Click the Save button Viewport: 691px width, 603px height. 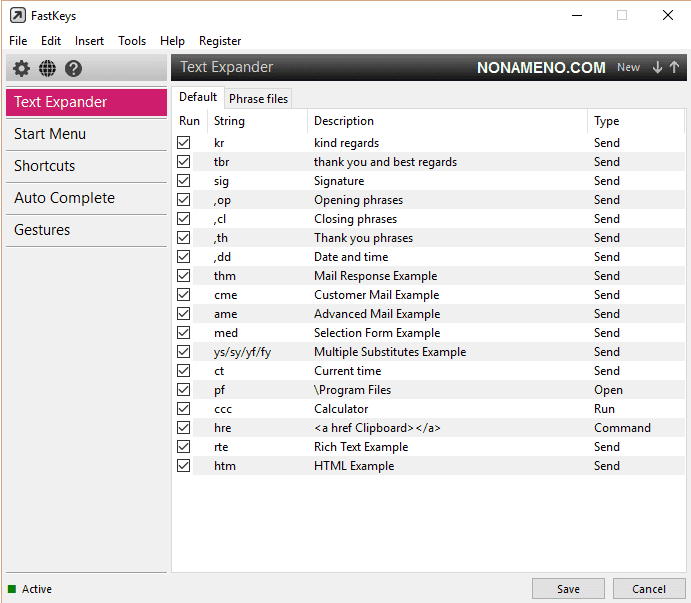[x=568, y=589]
